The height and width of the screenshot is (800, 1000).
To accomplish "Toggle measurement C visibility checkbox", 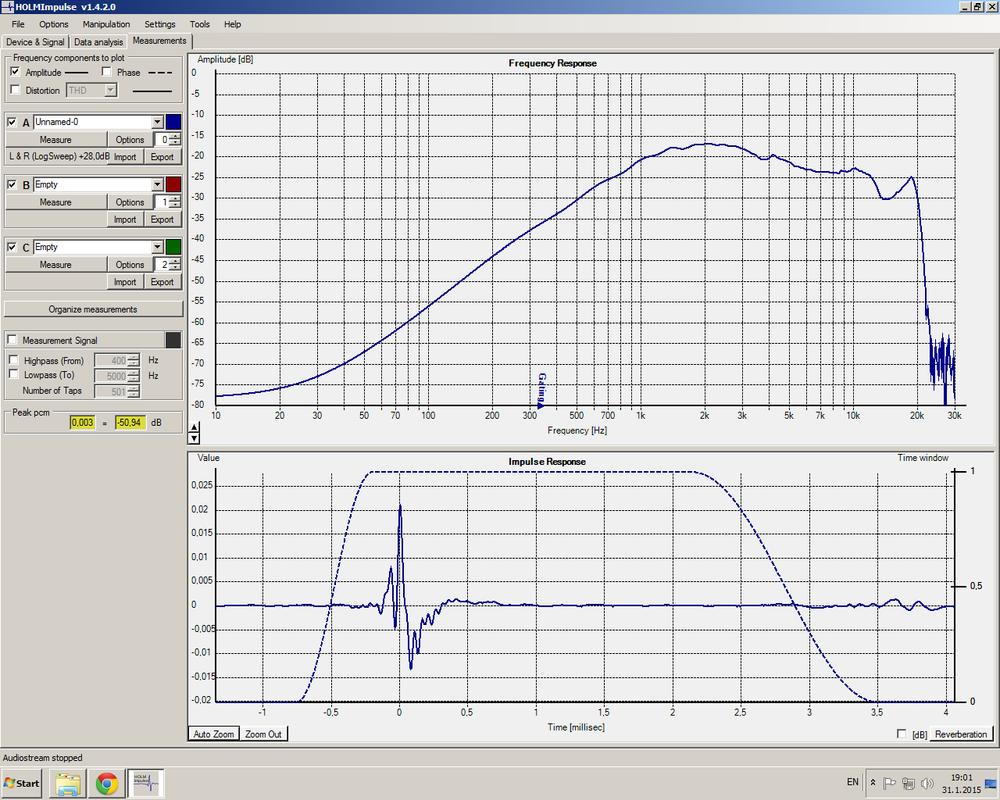I will [x=12, y=247].
